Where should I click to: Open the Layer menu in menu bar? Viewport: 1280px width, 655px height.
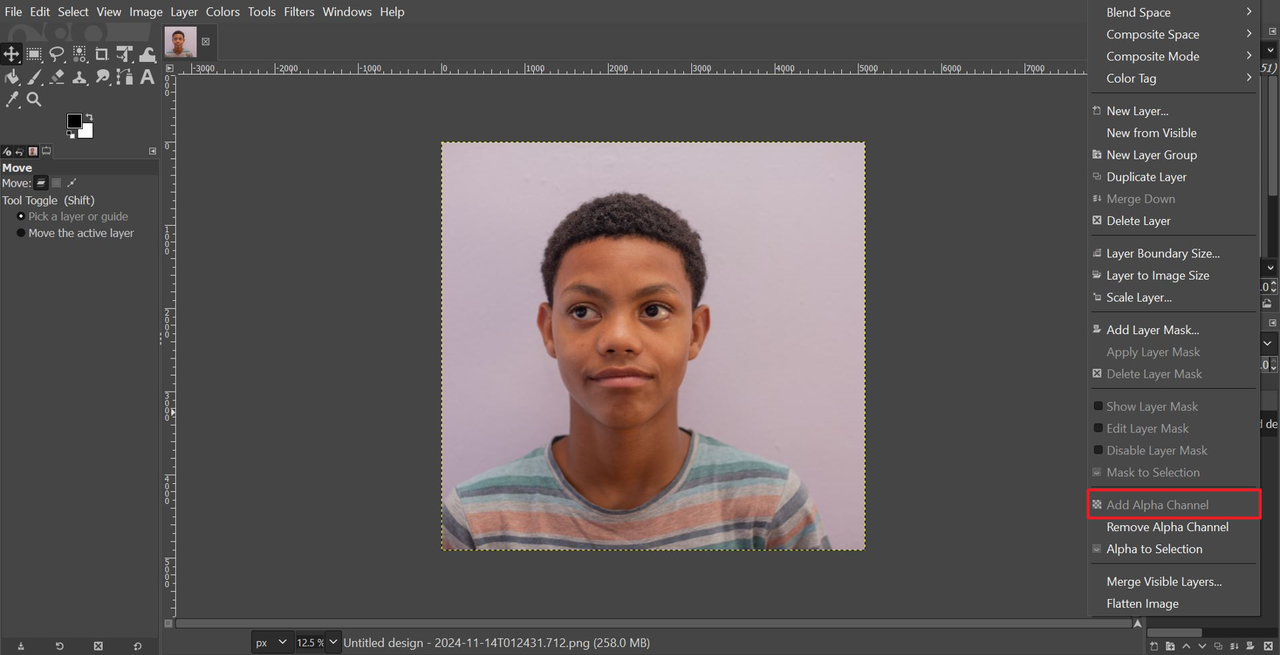[184, 12]
